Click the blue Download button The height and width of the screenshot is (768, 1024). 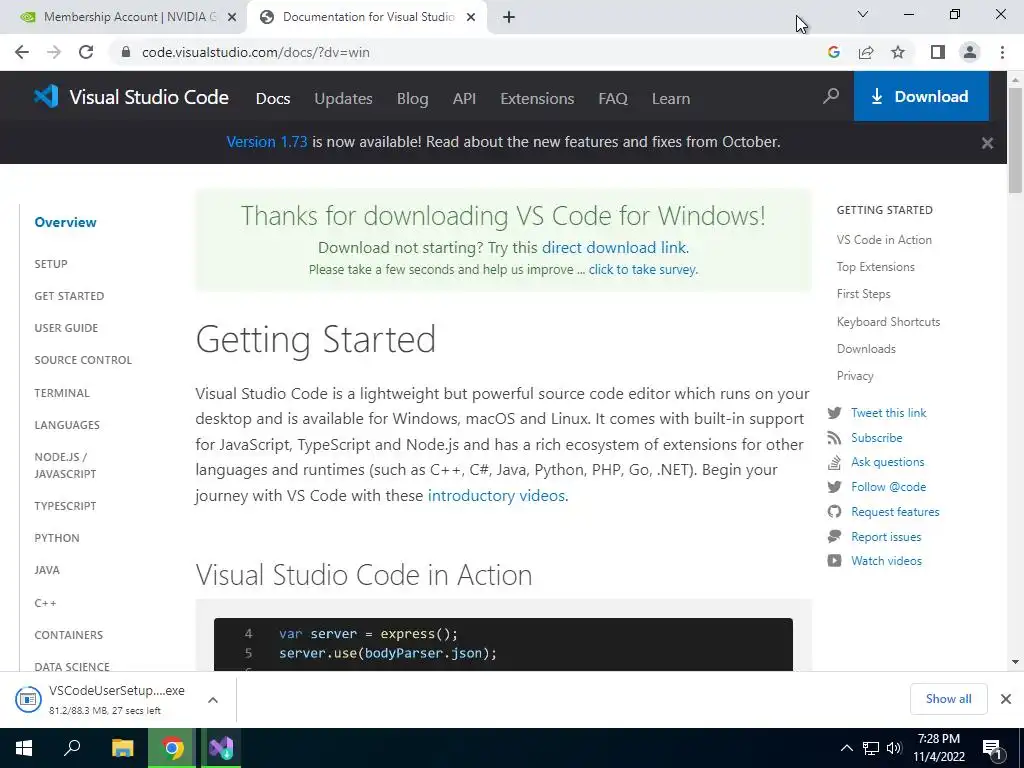point(921,97)
